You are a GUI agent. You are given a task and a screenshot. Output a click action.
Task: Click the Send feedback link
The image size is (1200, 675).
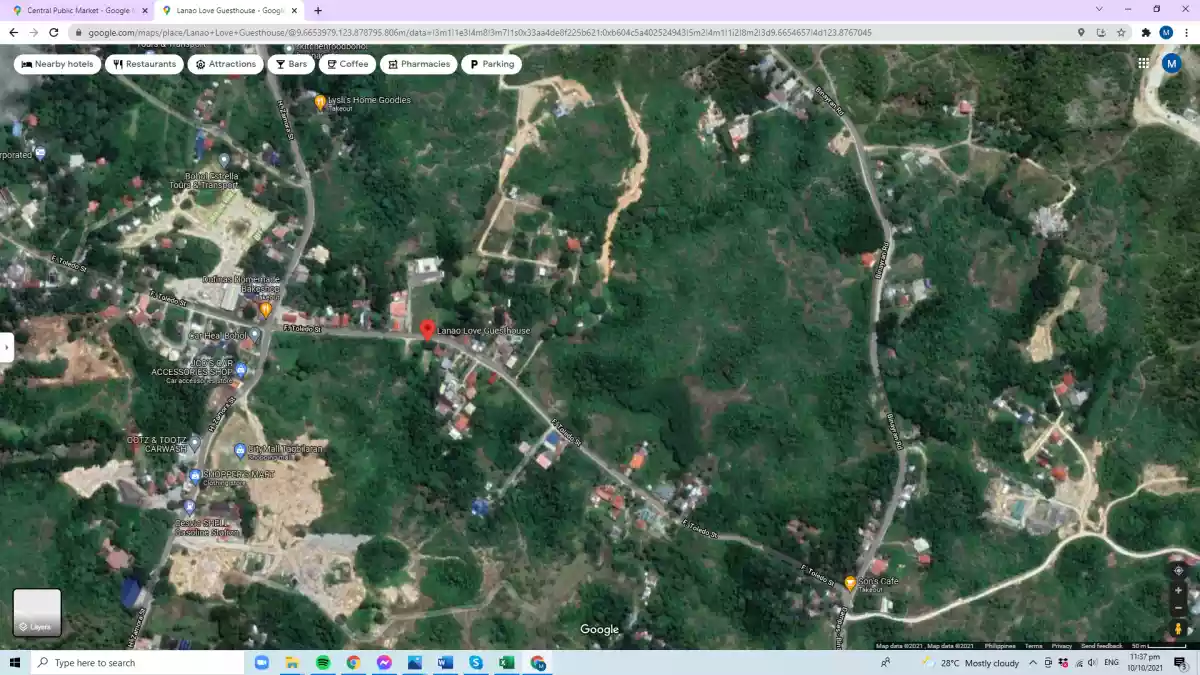(x=1101, y=646)
